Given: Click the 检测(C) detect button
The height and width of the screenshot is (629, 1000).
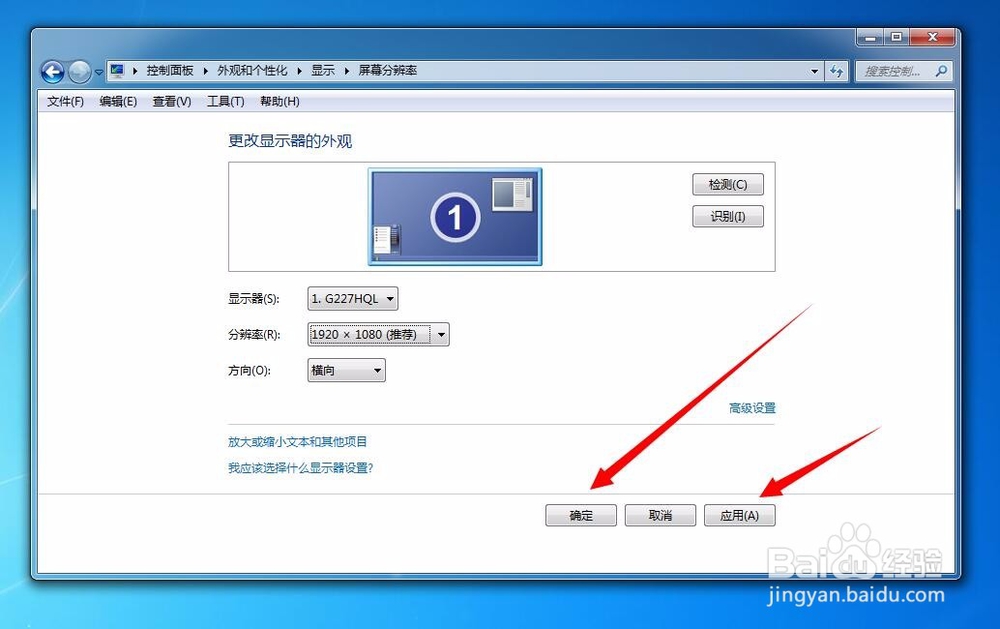Looking at the screenshot, I should (728, 184).
